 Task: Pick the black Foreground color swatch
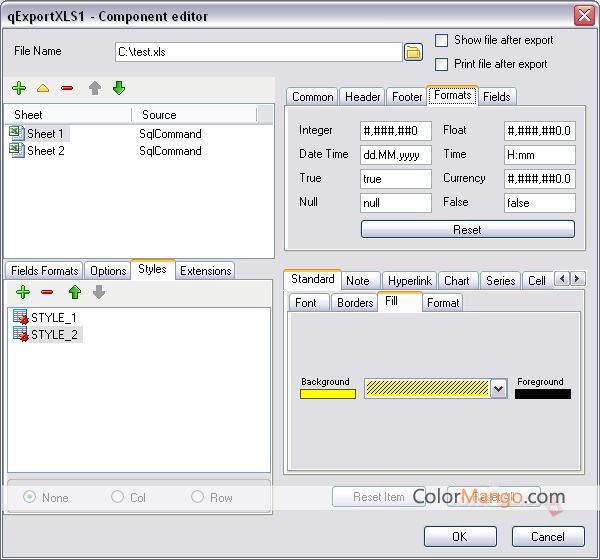[x=543, y=394]
